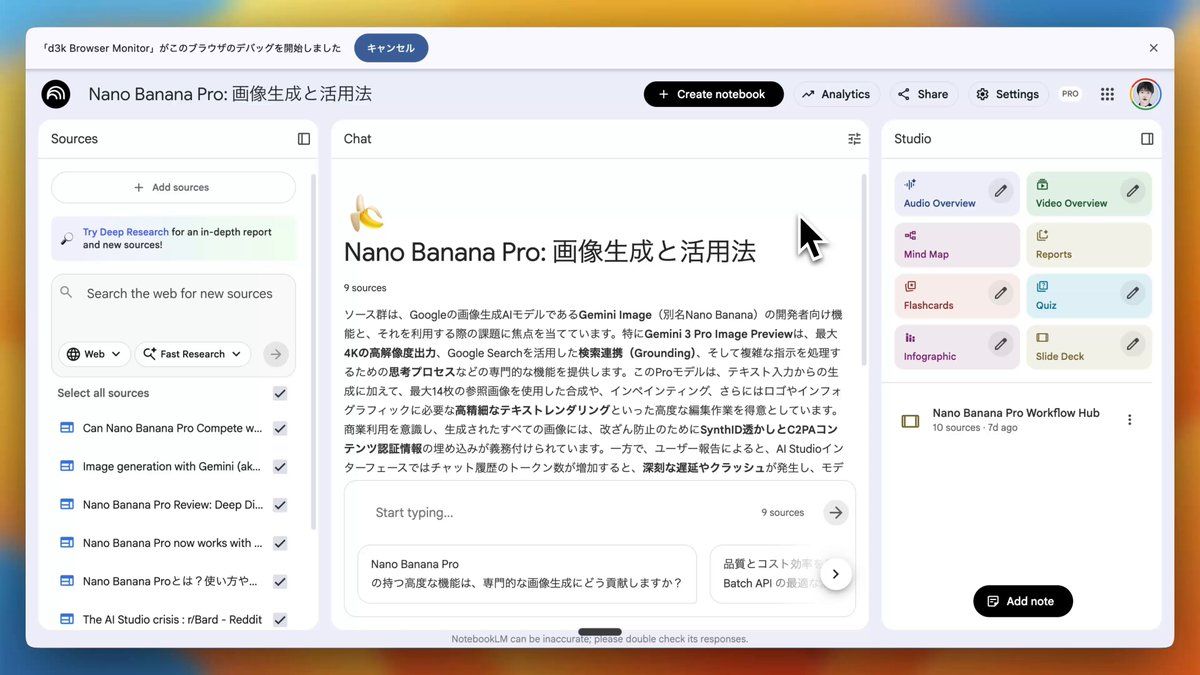Open chat configuration sliders icon
Image resolution: width=1200 pixels, height=675 pixels.
[854, 139]
